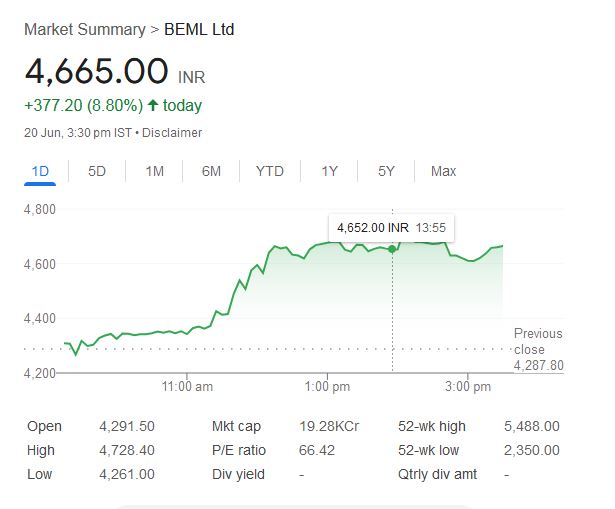Open the Disclaimer link
The height and width of the screenshot is (509, 615).
pos(175,133)
